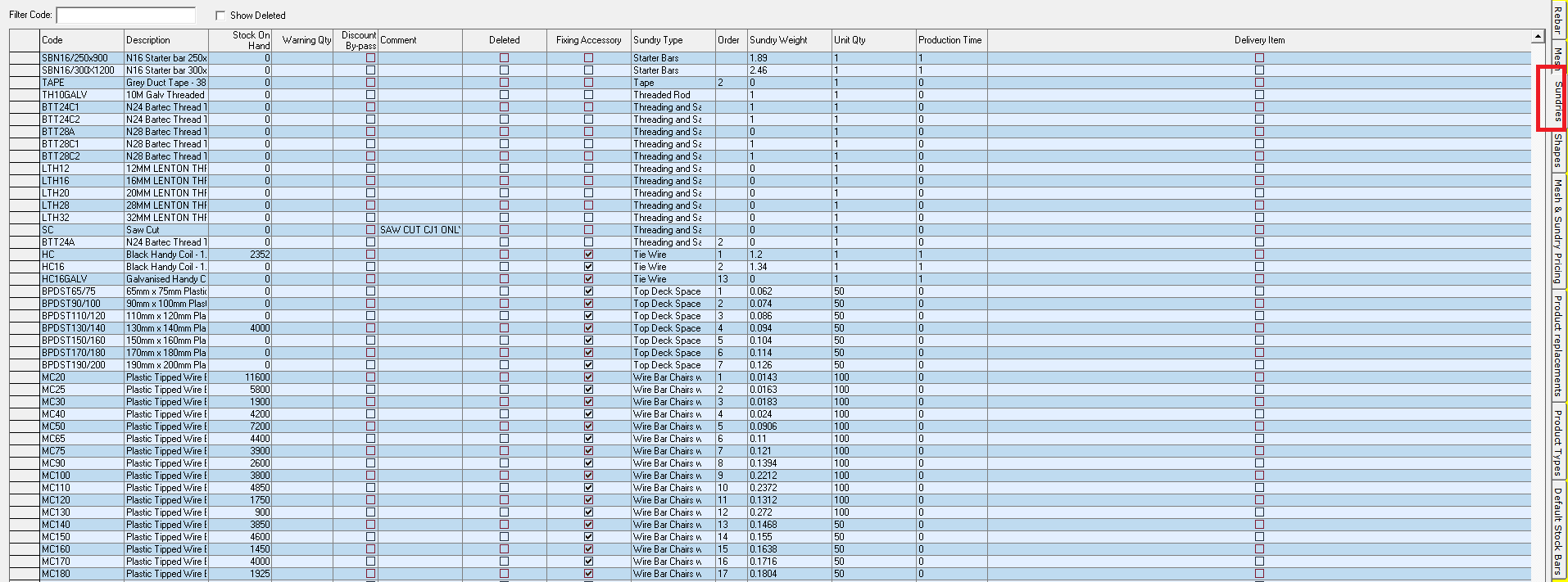This screenshot has height=582, width=1568.
Task: Click the Delivery Item column header
Action: [x=1259, y=40]
